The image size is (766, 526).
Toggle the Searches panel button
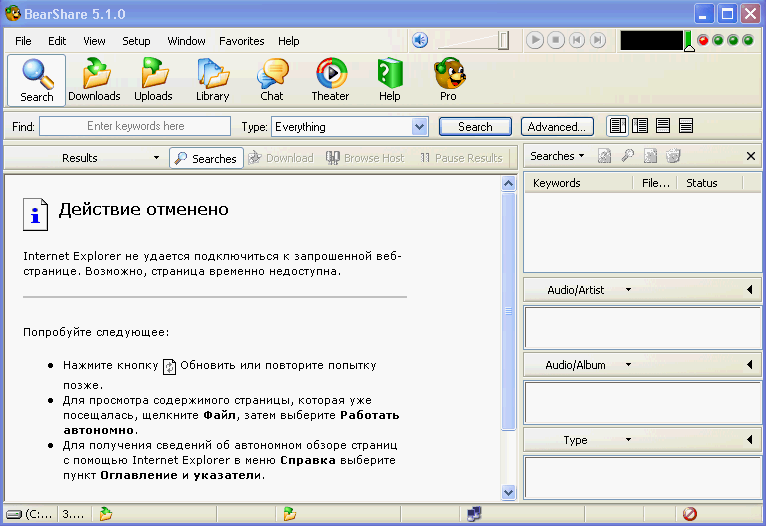click(206, 158)
